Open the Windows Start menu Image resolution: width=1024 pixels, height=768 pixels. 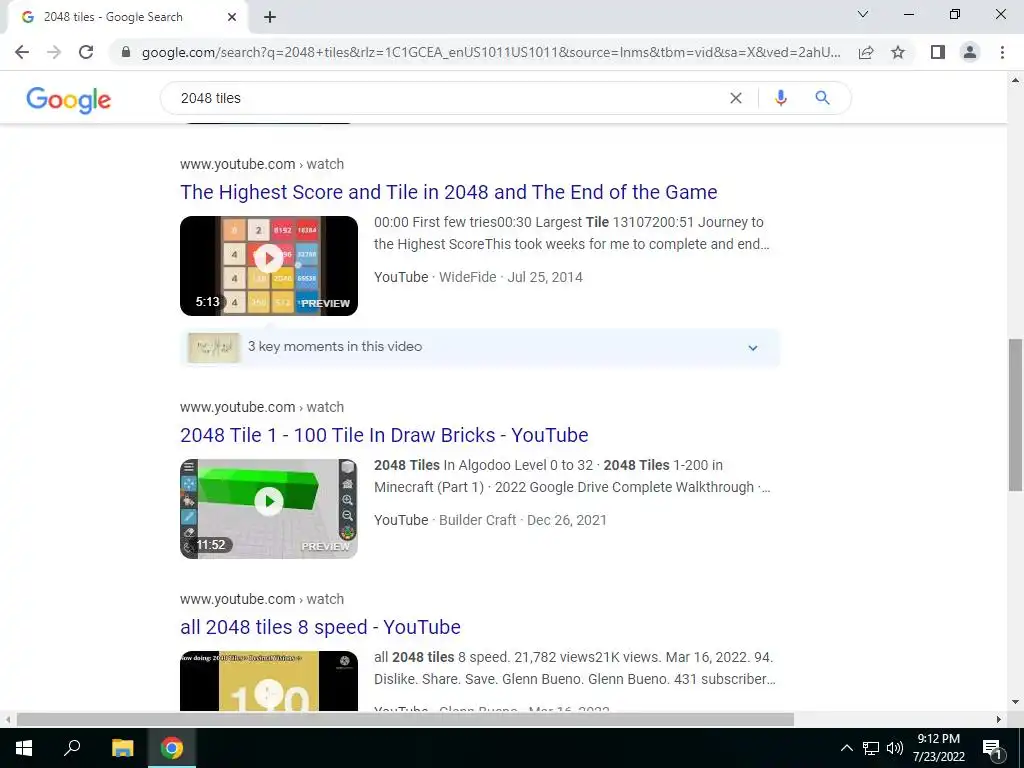point(24,748)
